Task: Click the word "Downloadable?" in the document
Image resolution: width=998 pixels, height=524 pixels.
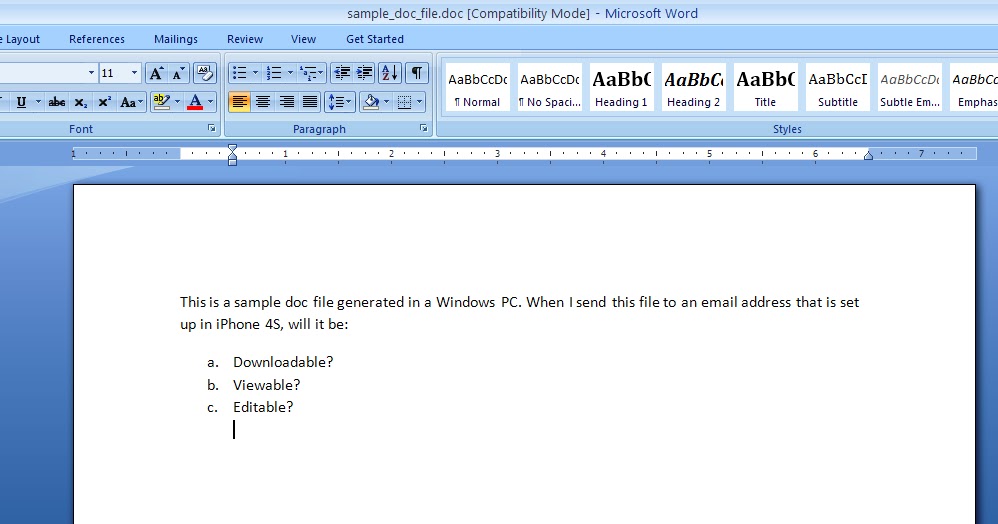Action: click(x=283, y=362)
